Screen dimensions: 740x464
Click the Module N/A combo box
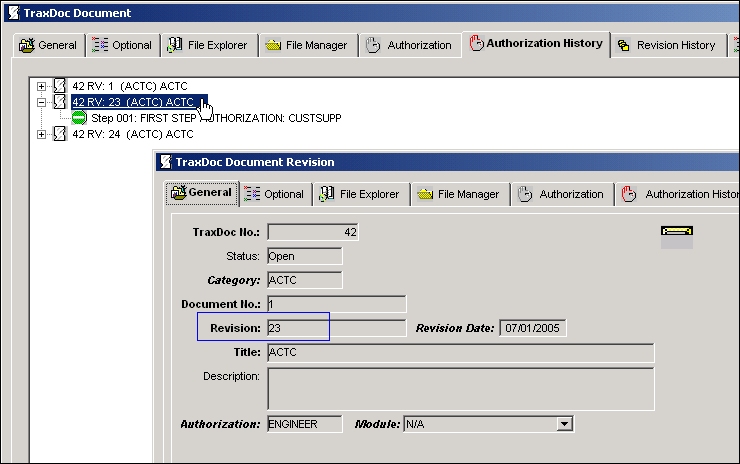[x=488, y=424]
